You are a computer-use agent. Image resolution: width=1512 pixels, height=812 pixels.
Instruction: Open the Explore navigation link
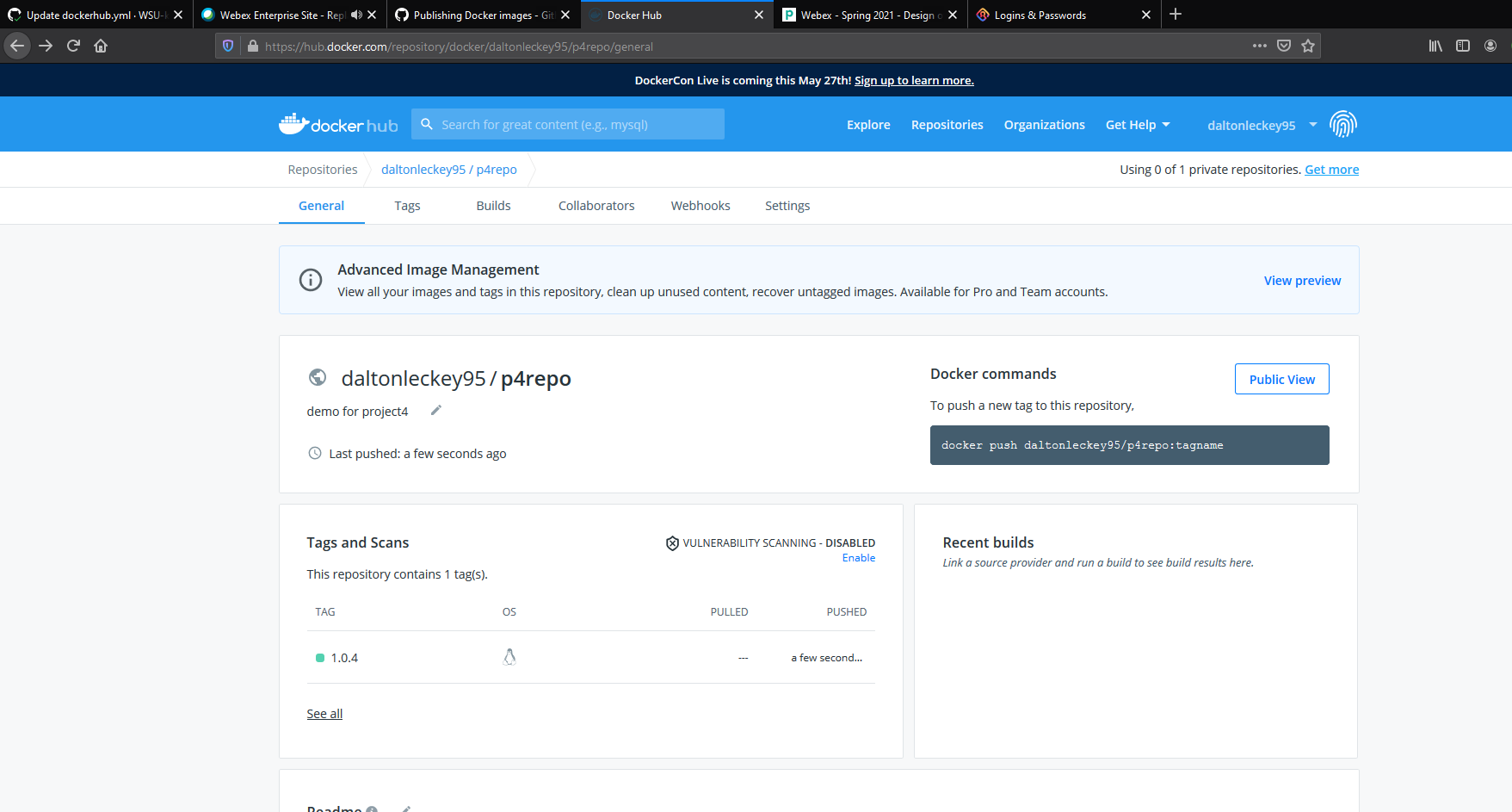pos(868,125)
